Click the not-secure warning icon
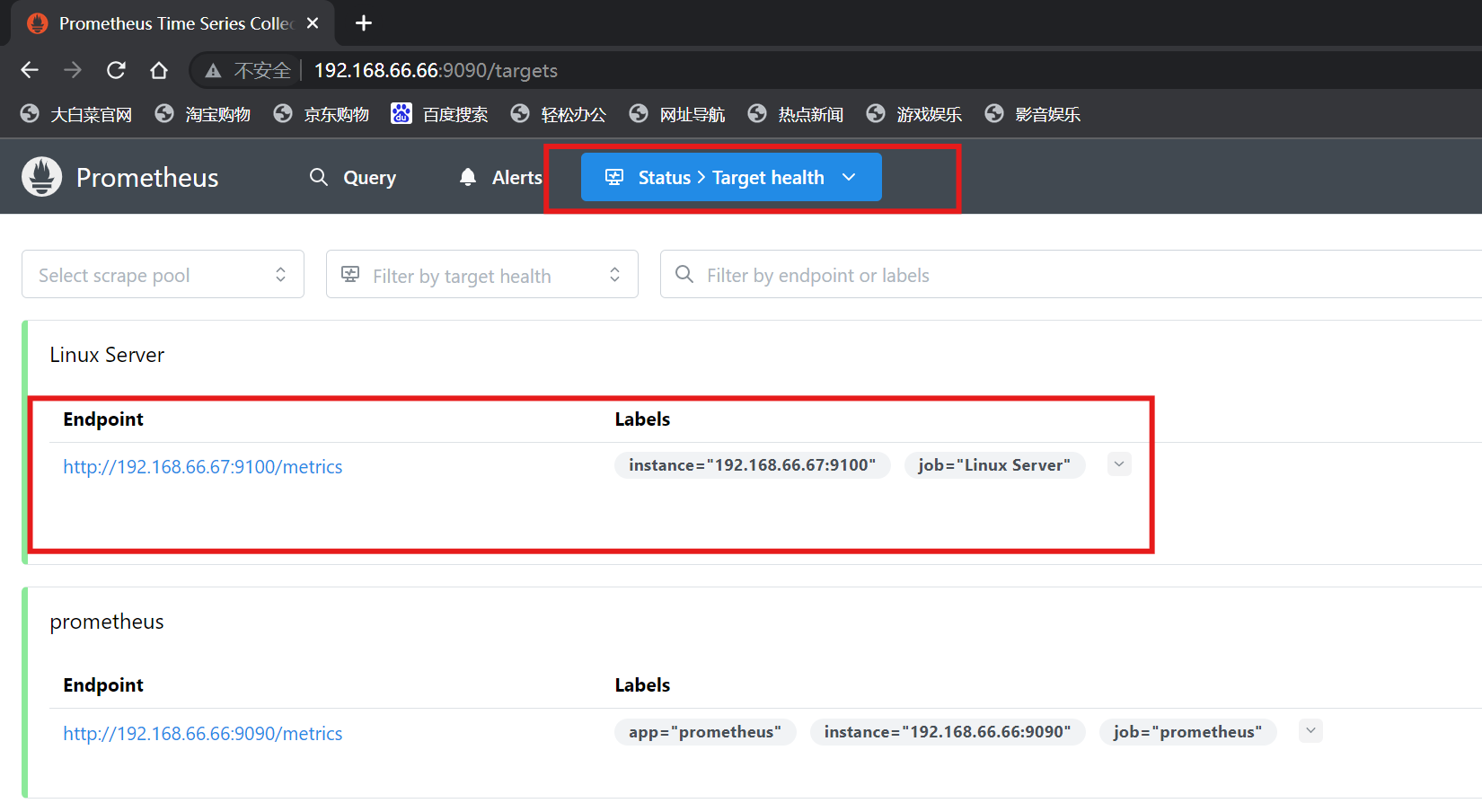 213,71
